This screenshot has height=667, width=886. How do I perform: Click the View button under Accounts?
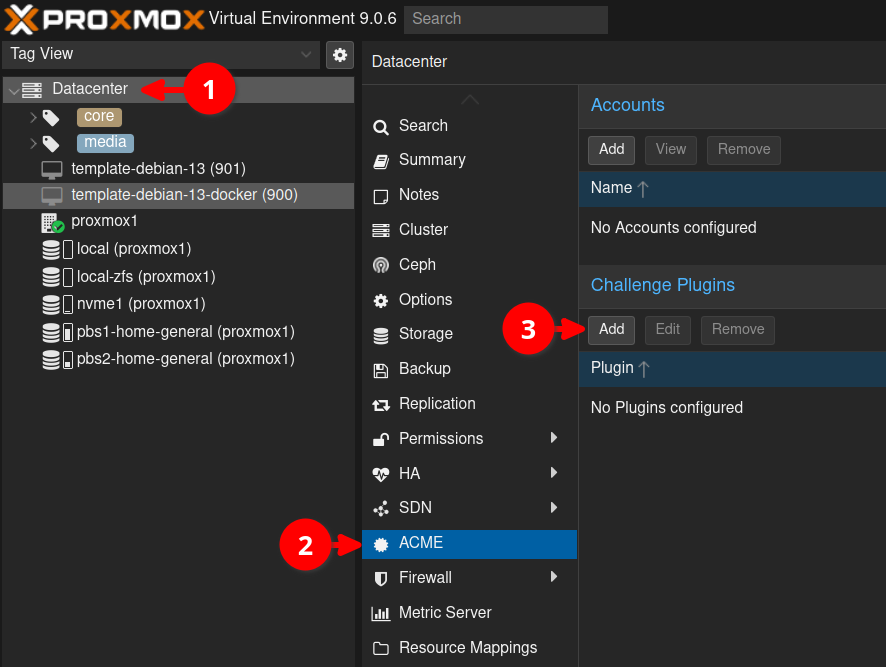(x=671, y=150)
